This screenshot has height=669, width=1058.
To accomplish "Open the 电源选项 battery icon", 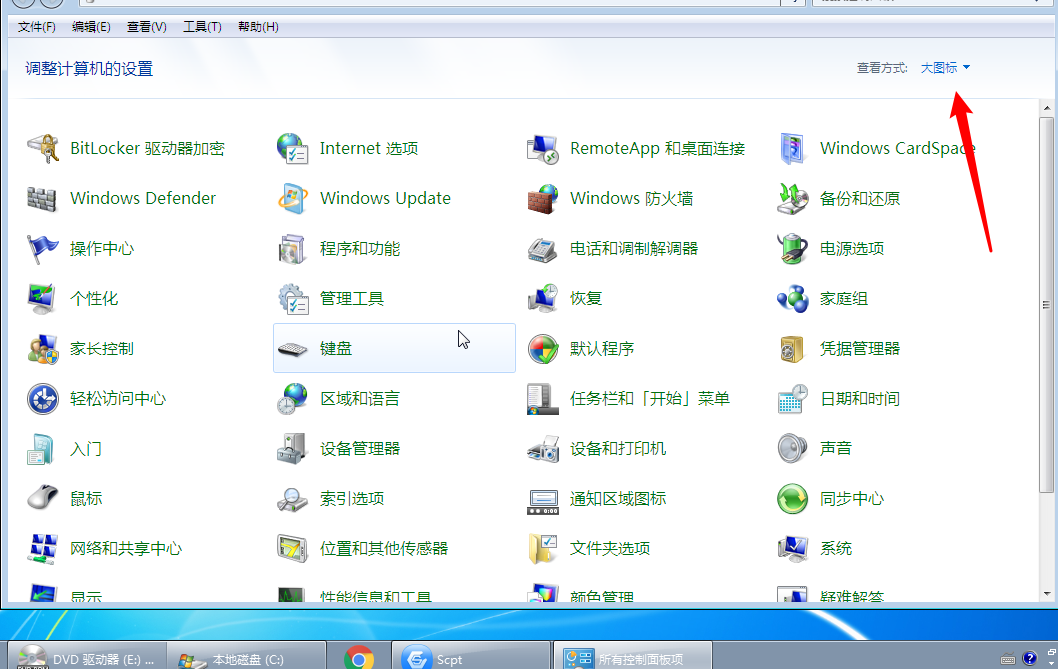I will pyautogui.click(x=793, y=249).
